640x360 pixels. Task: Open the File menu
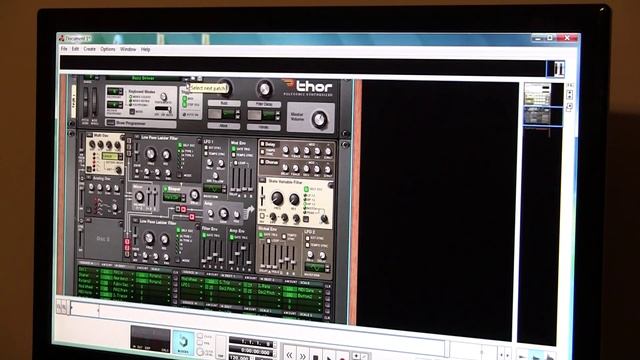click(x=64, y=49)
